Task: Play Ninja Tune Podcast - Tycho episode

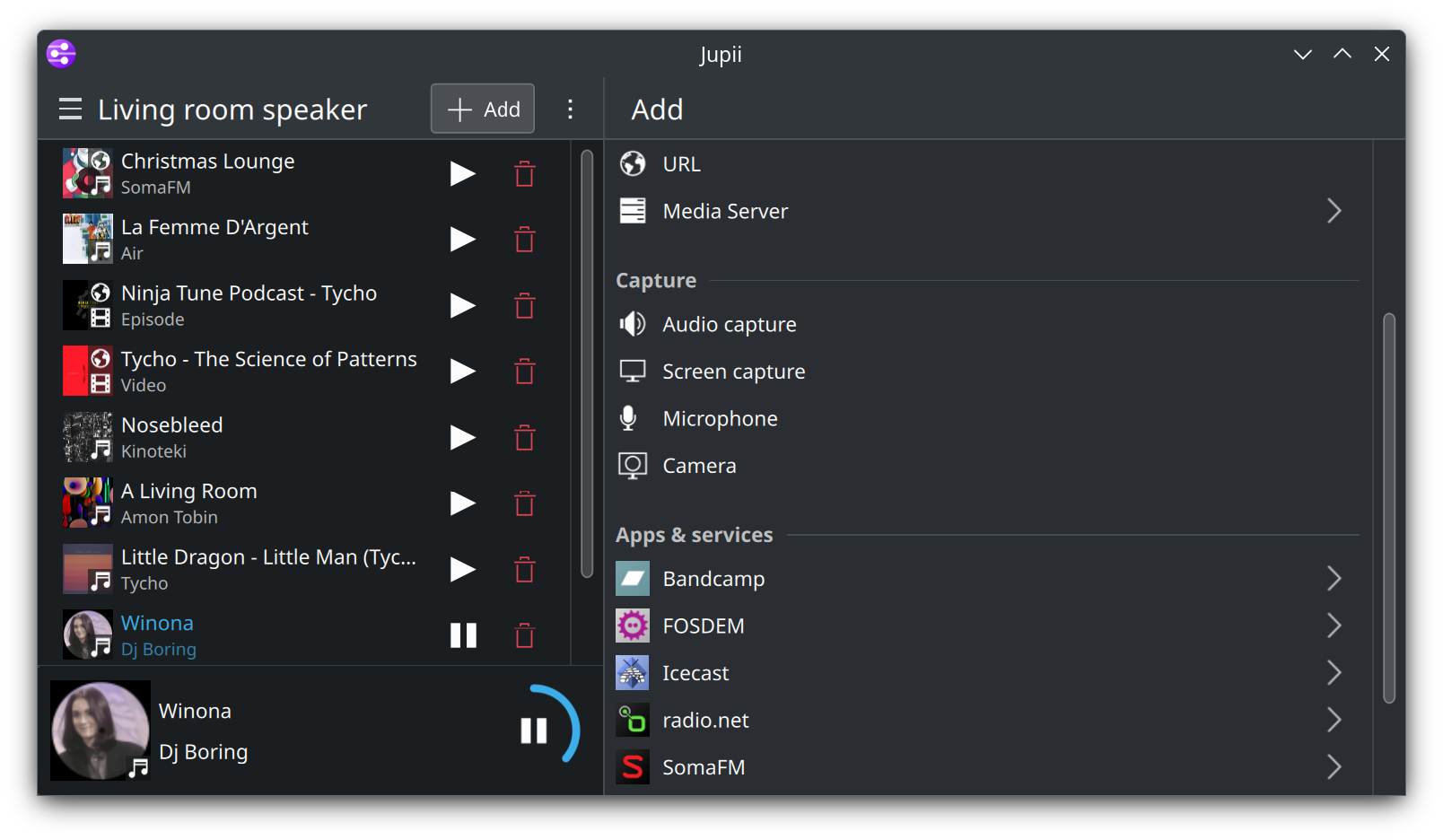Action: coord(462,306)
